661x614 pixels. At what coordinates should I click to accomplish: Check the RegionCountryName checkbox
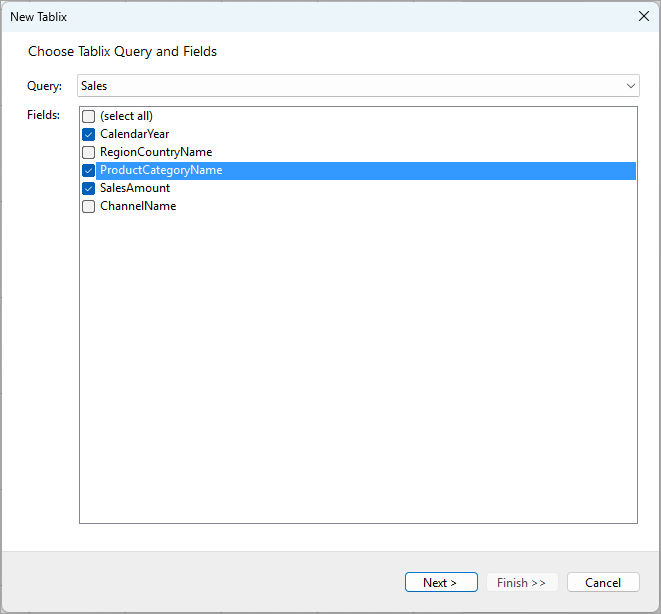[x=89, y=152]
